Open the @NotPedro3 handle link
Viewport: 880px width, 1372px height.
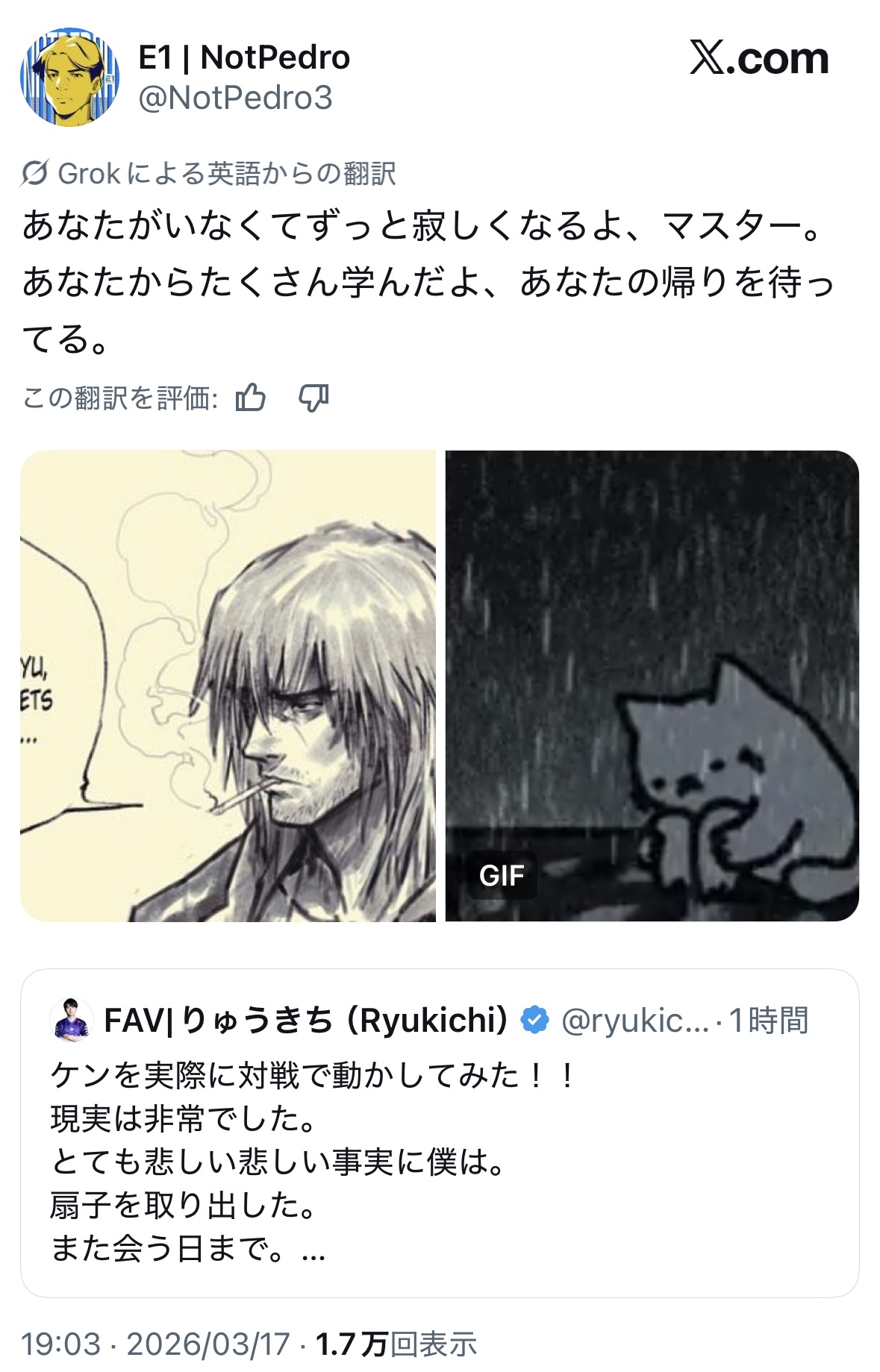pyautogui.click(x=235, y=98)
